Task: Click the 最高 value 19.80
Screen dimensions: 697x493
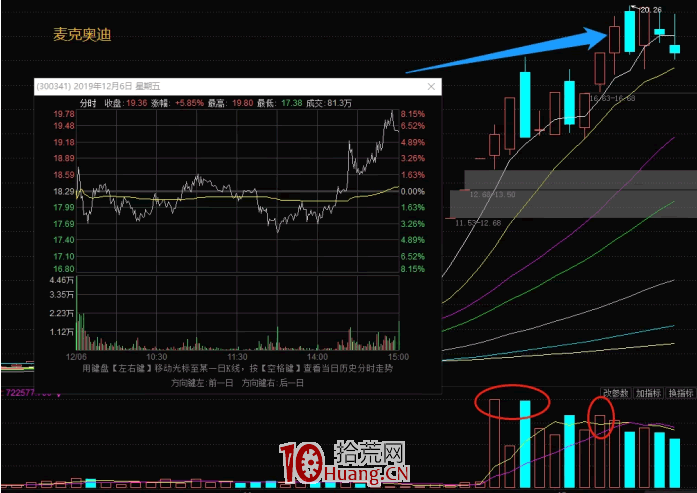Action: (242, 103)
